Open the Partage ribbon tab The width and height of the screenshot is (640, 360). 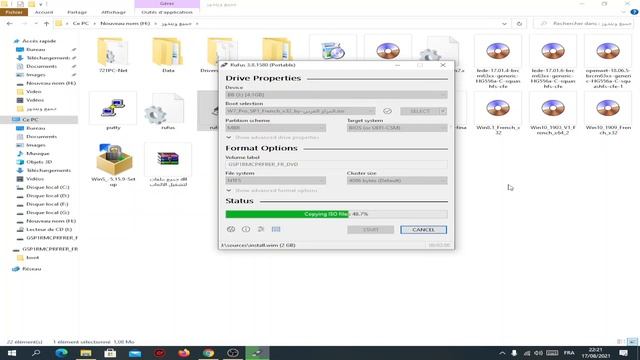tap(77, 12)
